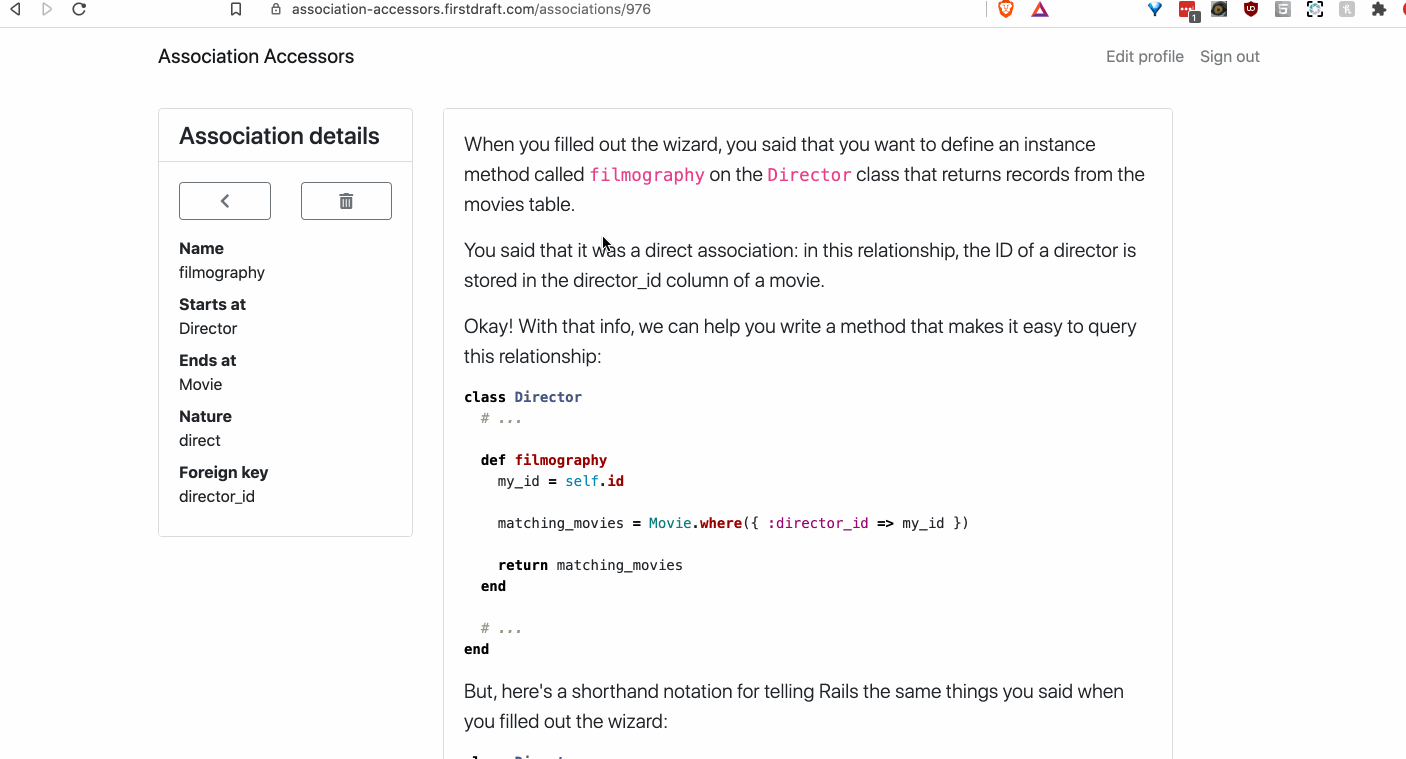Click the 'director_id' foreign key value
This screenshot has height=759, width=1406.
(217, 496)
